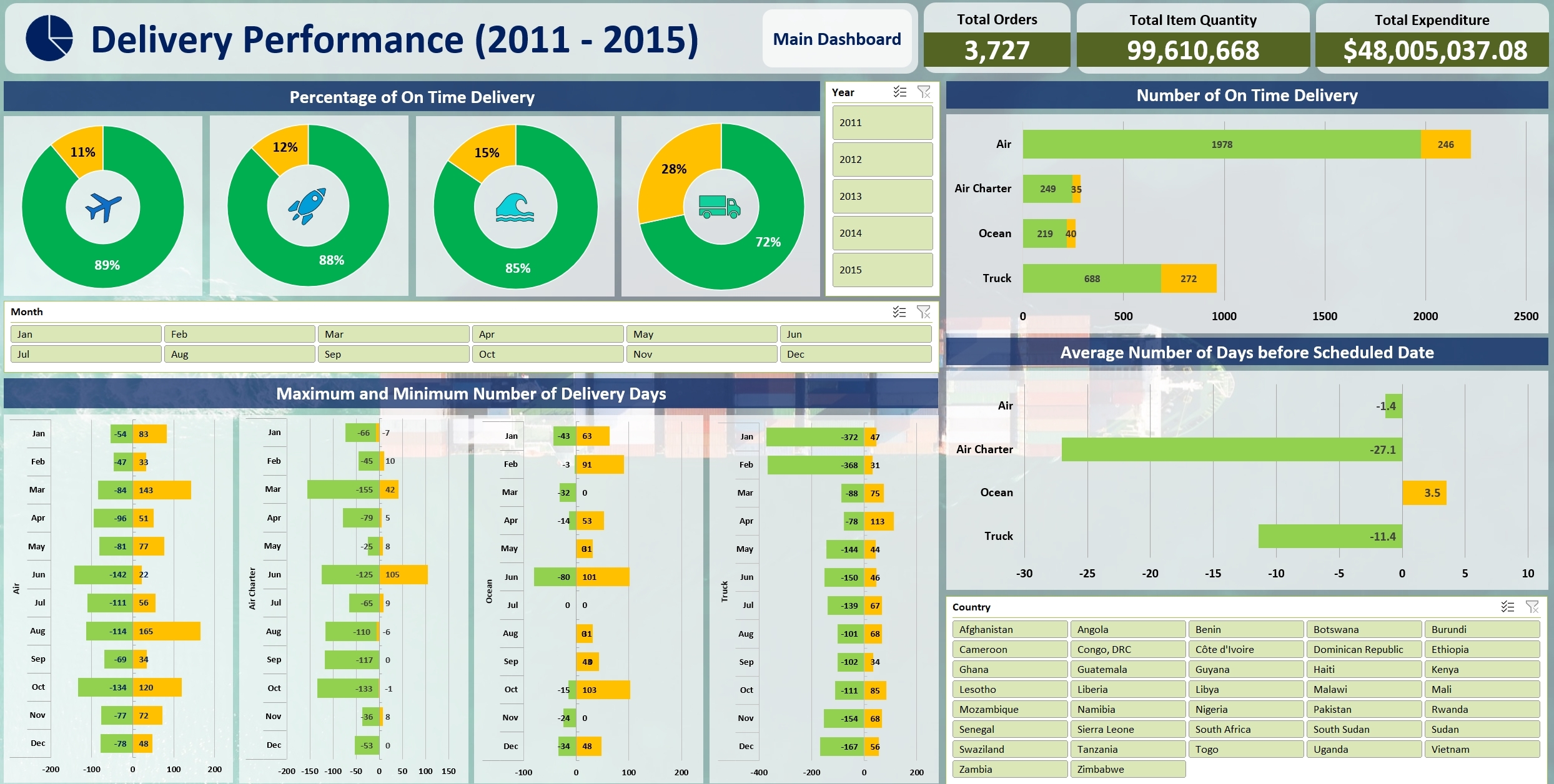
Task: Click the truck icon in the fourth donut chart
Action: coord(720,206)
